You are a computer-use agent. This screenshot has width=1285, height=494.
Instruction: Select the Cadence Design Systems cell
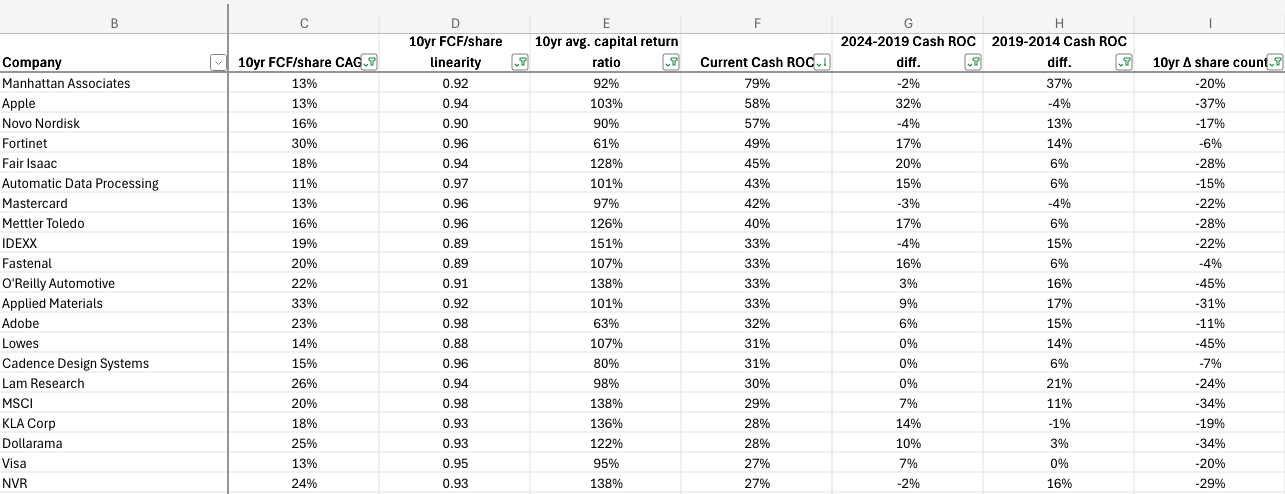click(x=114, y=363)
